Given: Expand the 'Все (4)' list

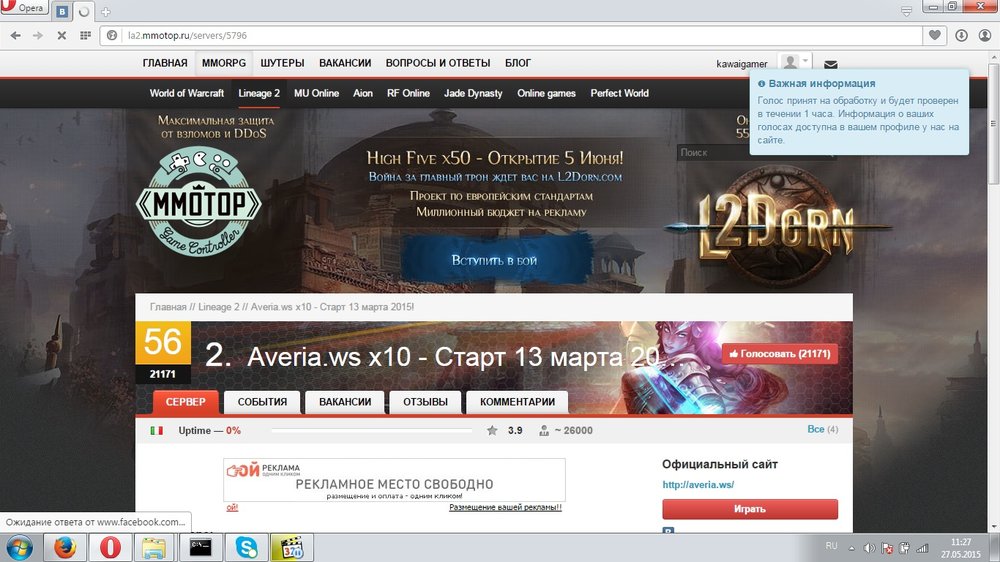Looking at the screenshot, I should [822, 429].
